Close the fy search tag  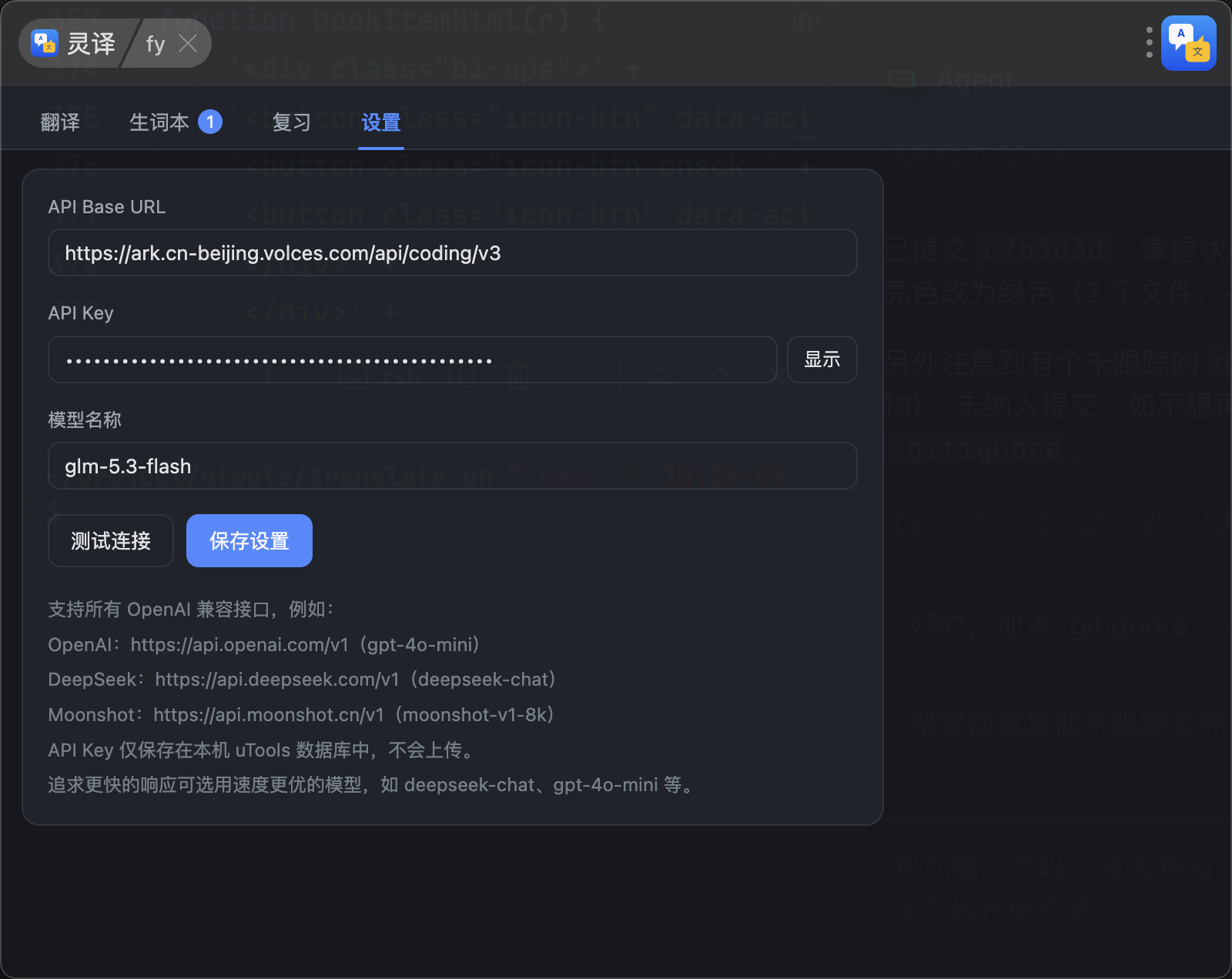(x=188, y=43)
